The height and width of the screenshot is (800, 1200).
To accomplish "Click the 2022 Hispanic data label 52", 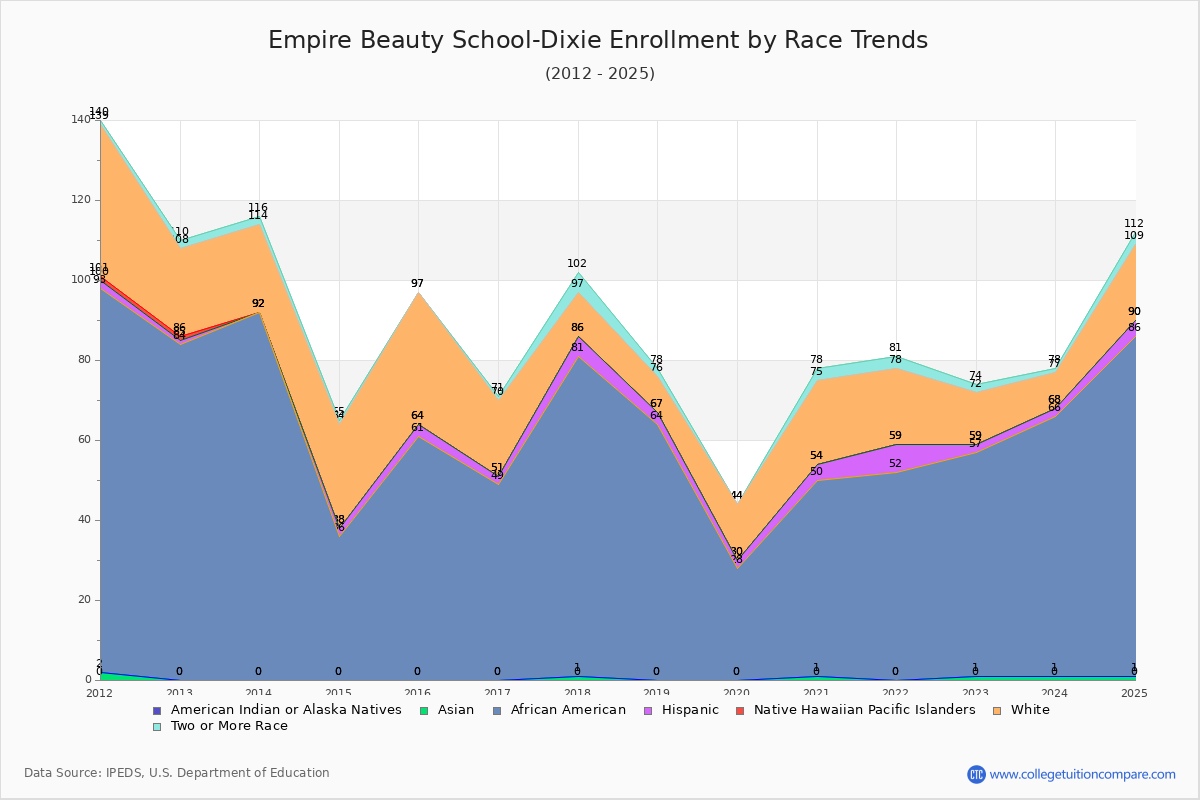I will point(895,464).
